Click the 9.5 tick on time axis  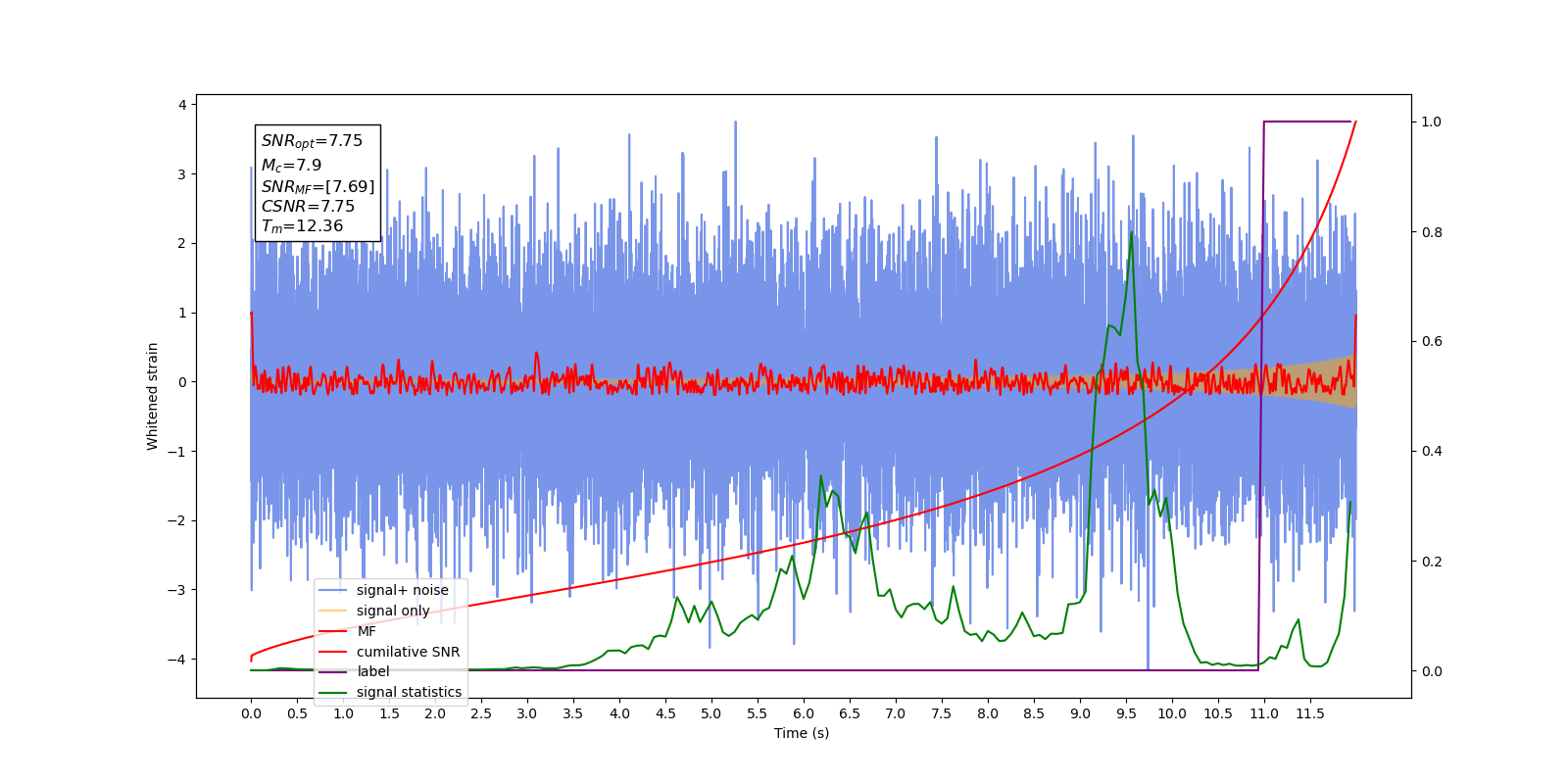(1126, 713)
